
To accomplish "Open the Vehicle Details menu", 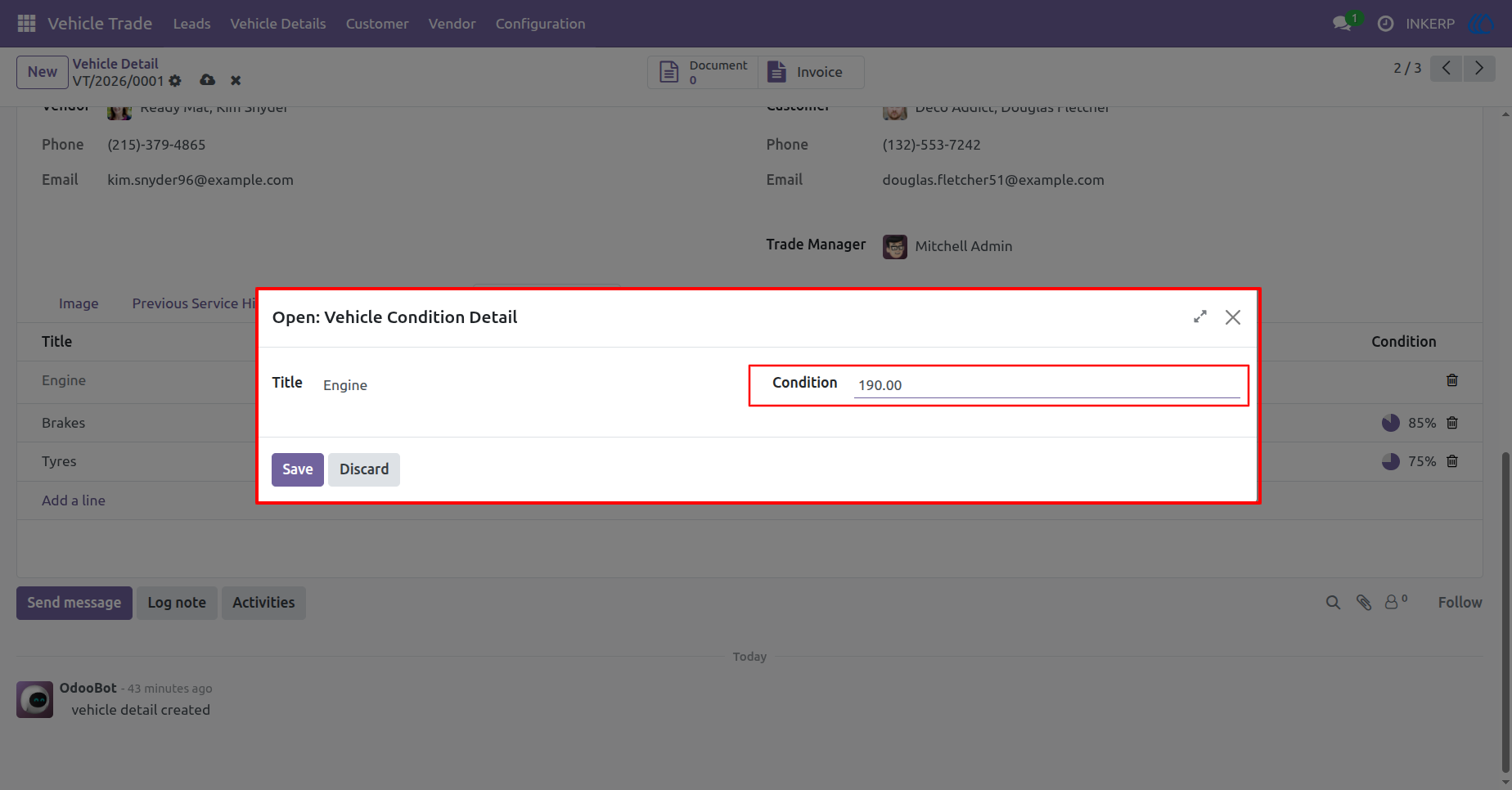I will [x=278, y=24].
